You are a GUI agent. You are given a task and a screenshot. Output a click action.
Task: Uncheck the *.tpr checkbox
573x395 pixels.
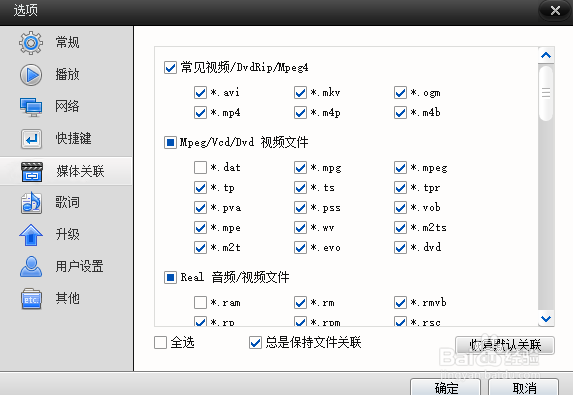(401, 188)
